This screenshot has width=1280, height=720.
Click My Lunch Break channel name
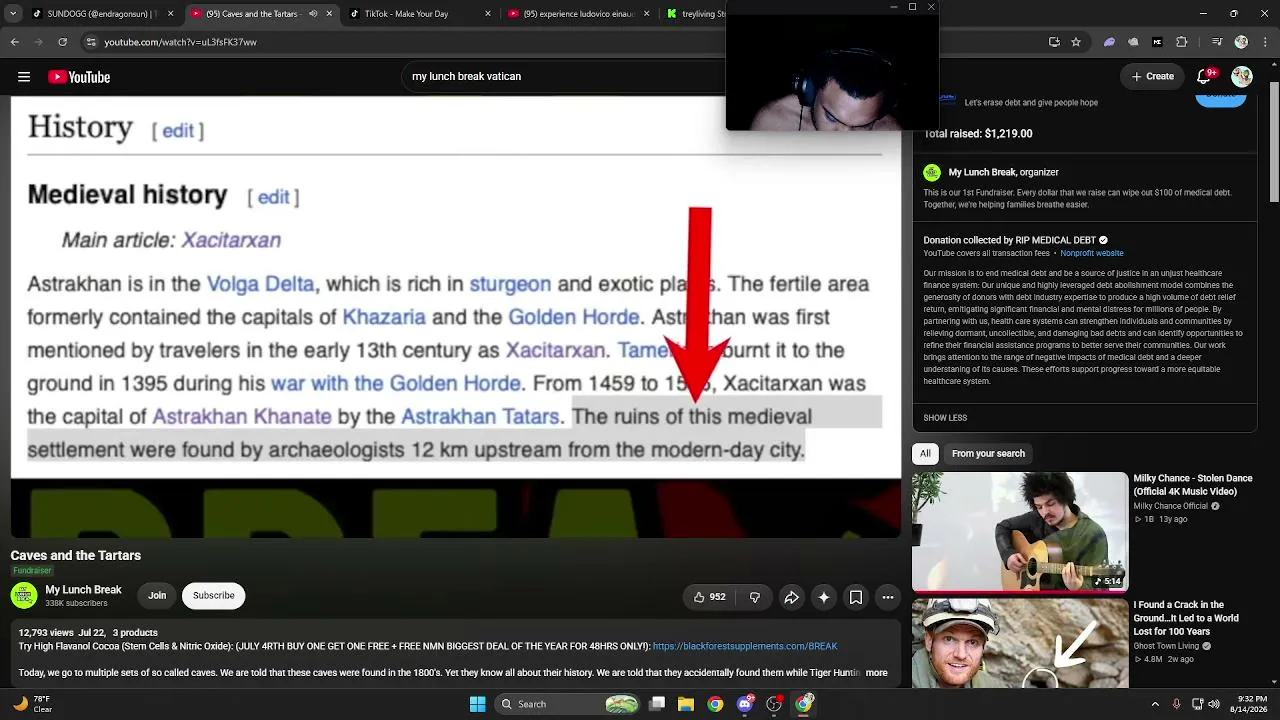83,590
